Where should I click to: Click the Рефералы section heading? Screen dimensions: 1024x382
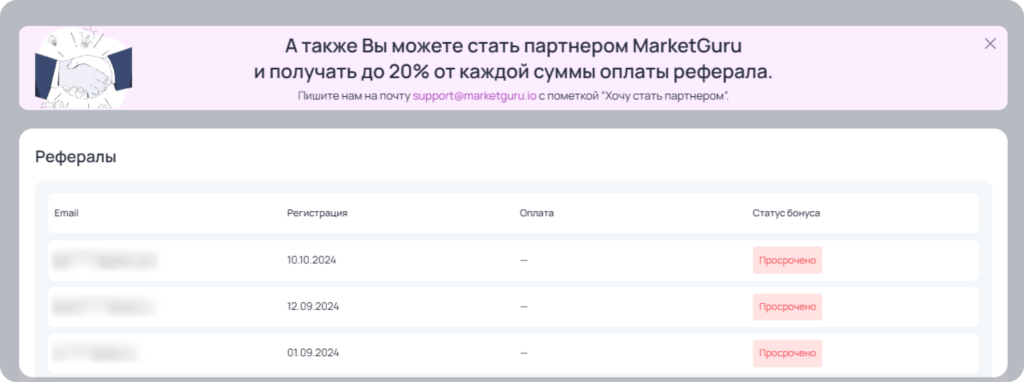click(76, 157)
